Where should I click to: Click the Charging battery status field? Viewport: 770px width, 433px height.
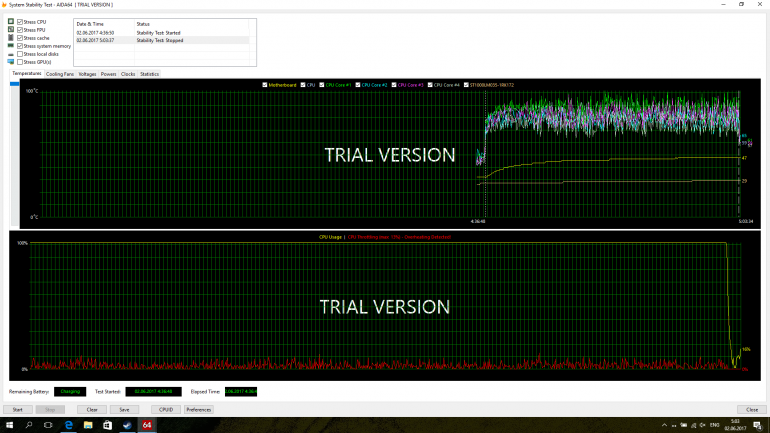[70, 392]
